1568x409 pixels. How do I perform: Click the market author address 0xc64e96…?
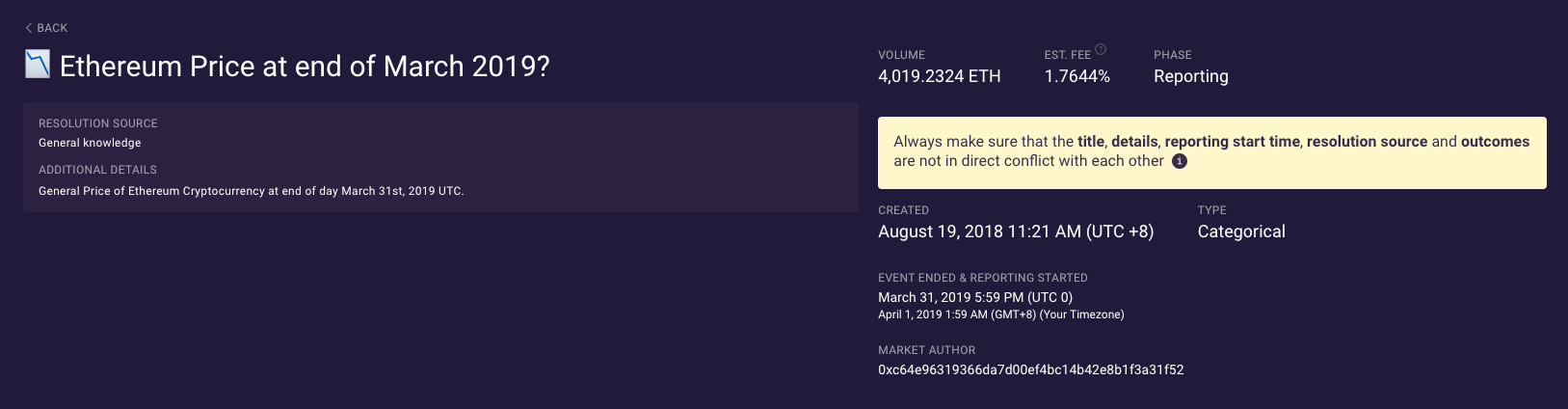tap(1030, 369)
